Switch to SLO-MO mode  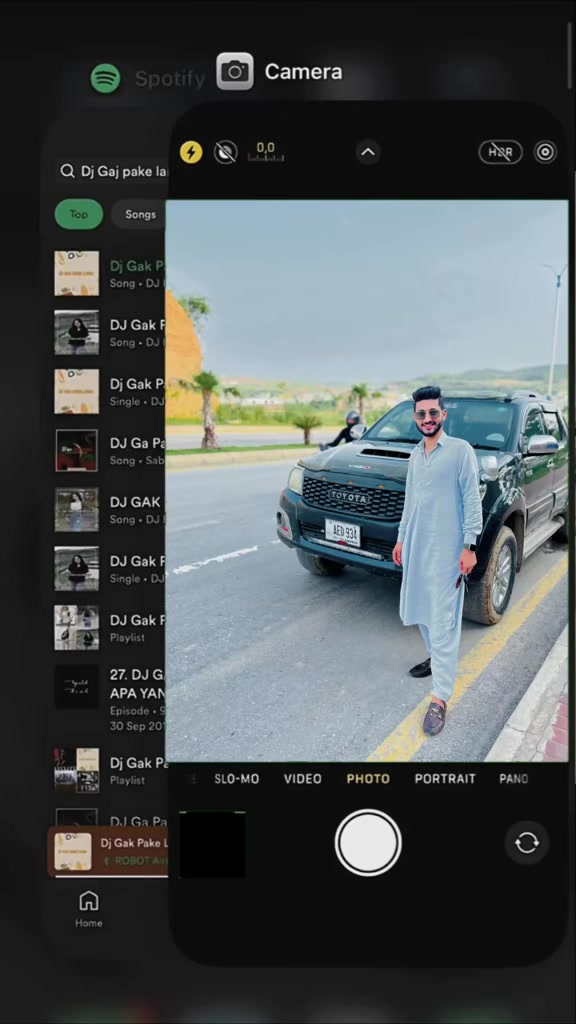click(x=236, y=779)
